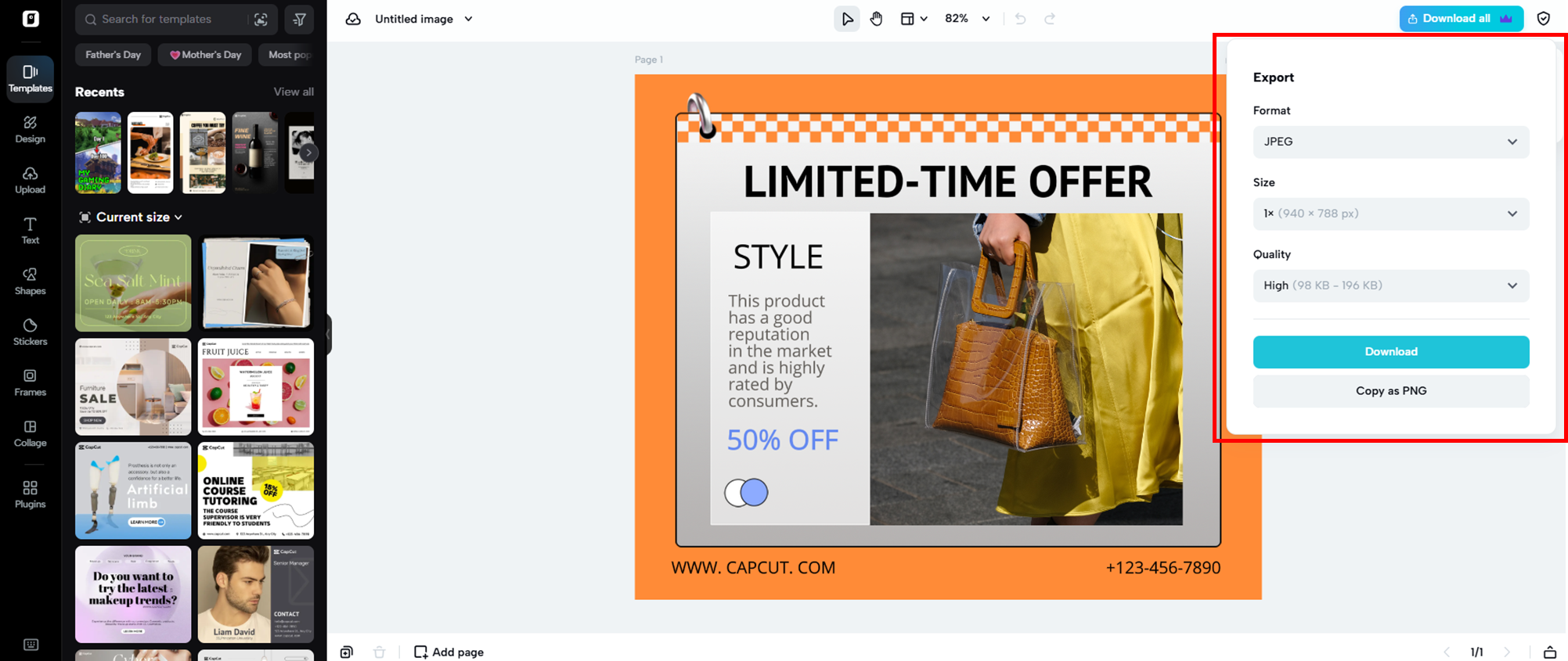Select the Text tool in sidebar

click(31, 231)
